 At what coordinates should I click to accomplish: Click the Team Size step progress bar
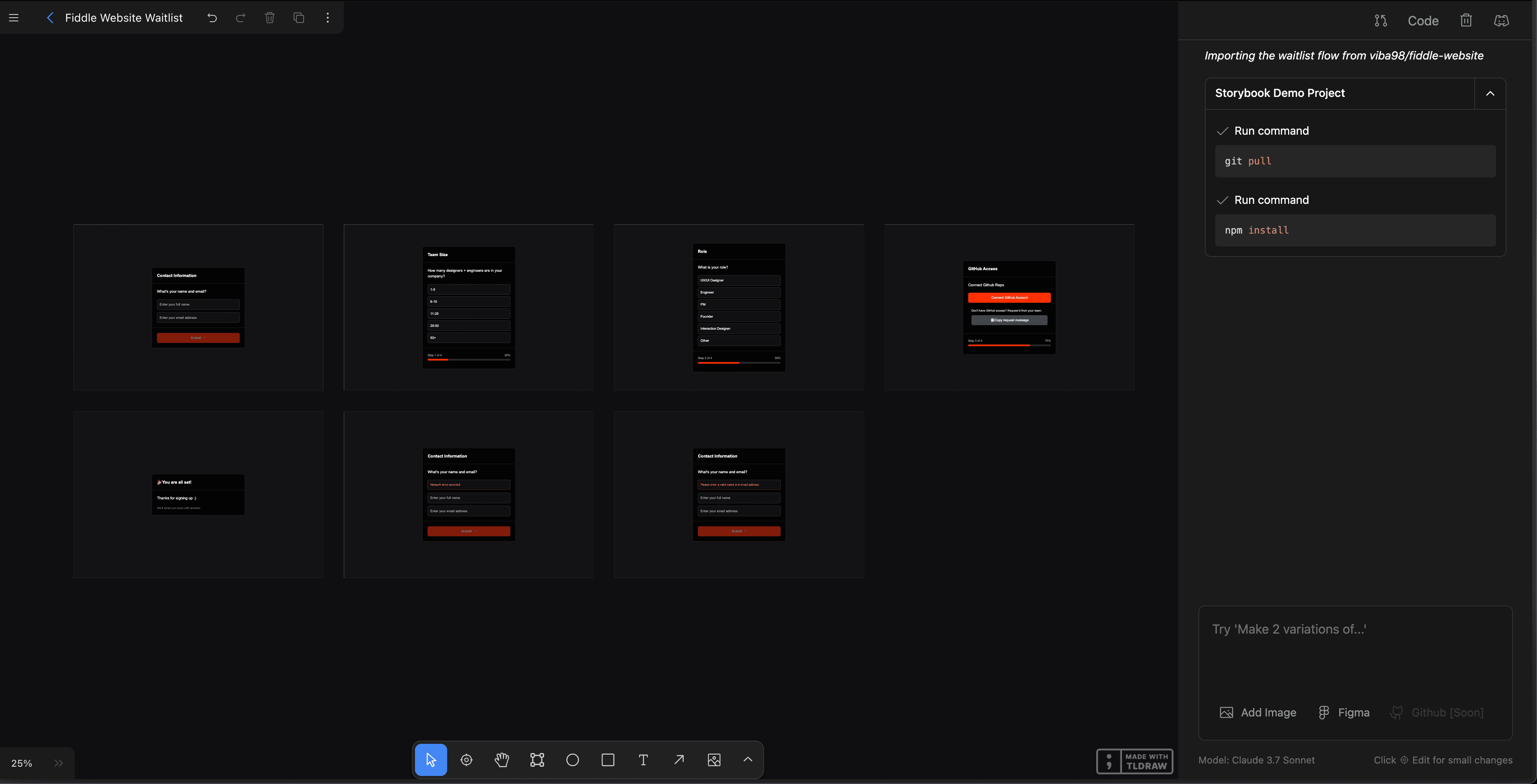coord(468,360)
